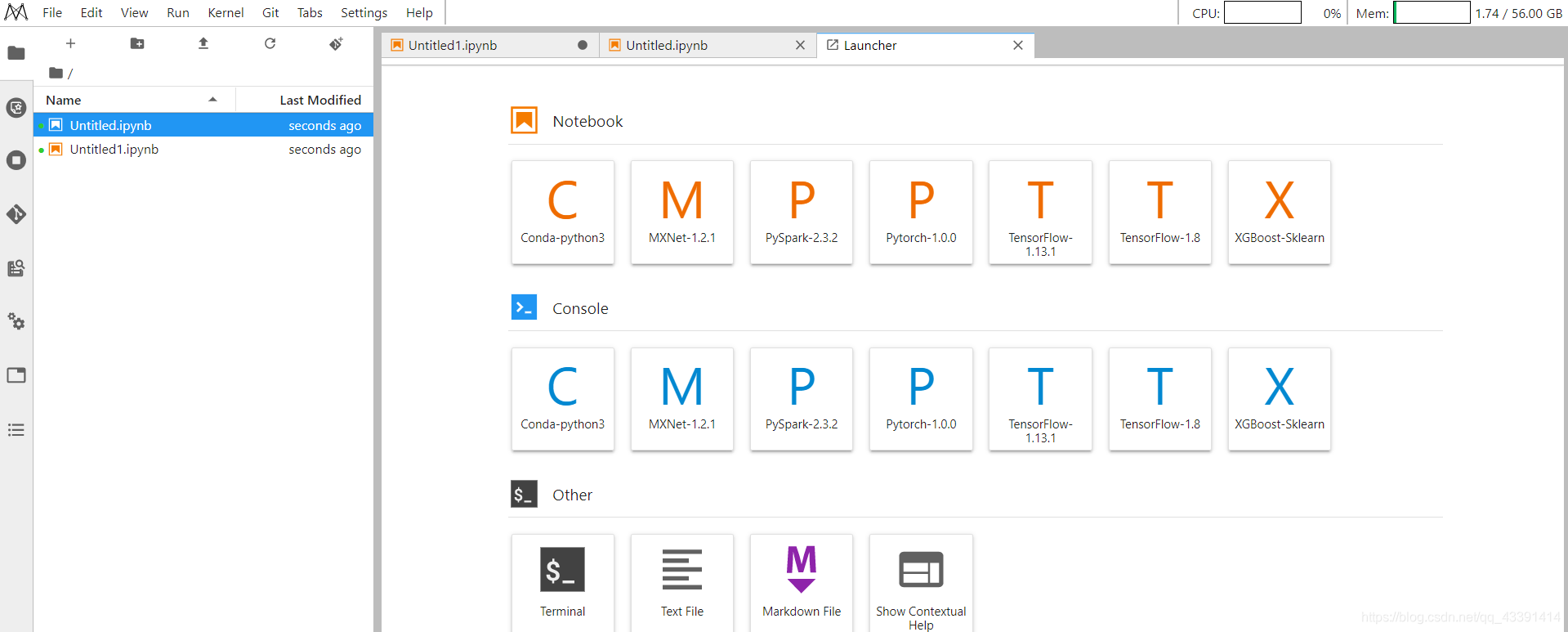Open MXNet-1.2.1 console
Screen dimensions: 1568x632
[x=682, y=399]
